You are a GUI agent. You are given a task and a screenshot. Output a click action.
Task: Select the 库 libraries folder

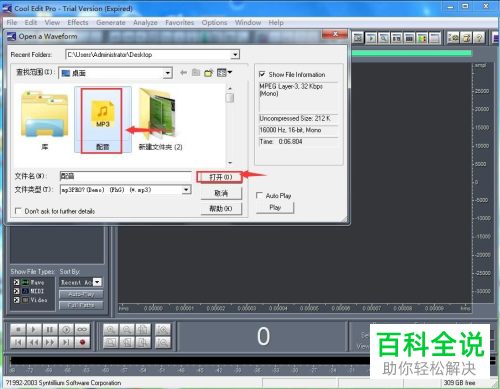point(44,120)
